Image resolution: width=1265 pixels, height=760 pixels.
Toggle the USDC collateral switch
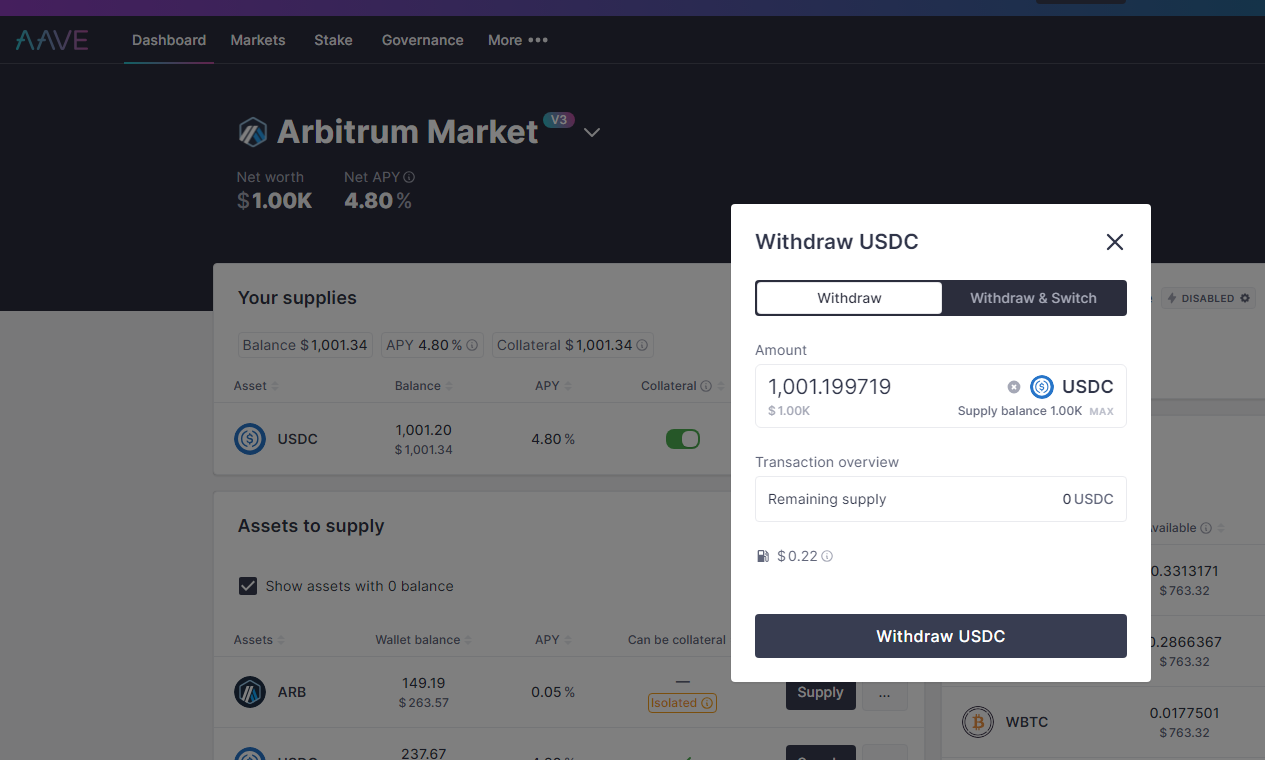(683, 439)
